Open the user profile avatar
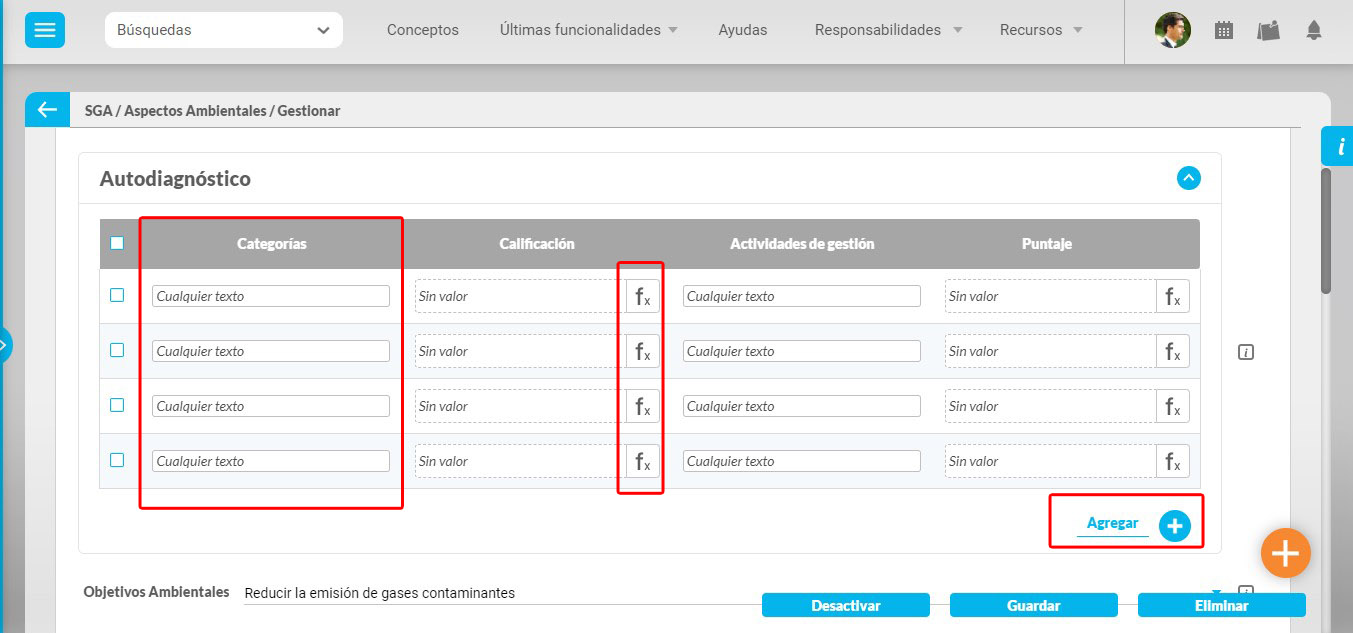 1172,30
